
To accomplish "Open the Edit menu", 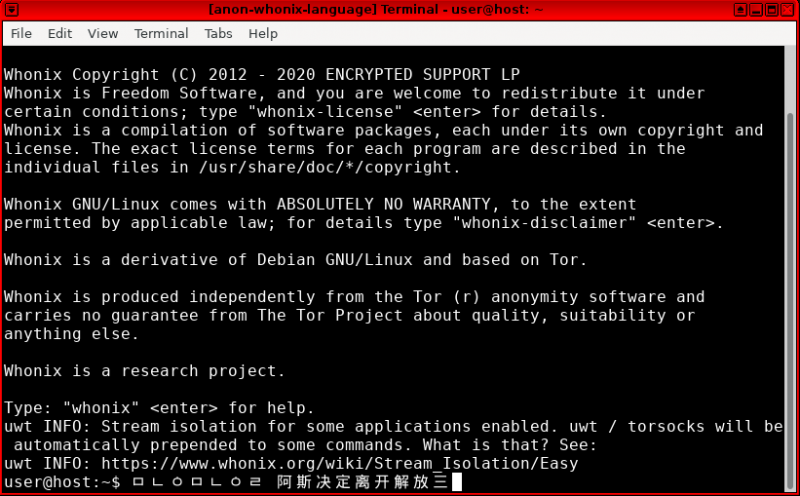I will click(60, 34).
